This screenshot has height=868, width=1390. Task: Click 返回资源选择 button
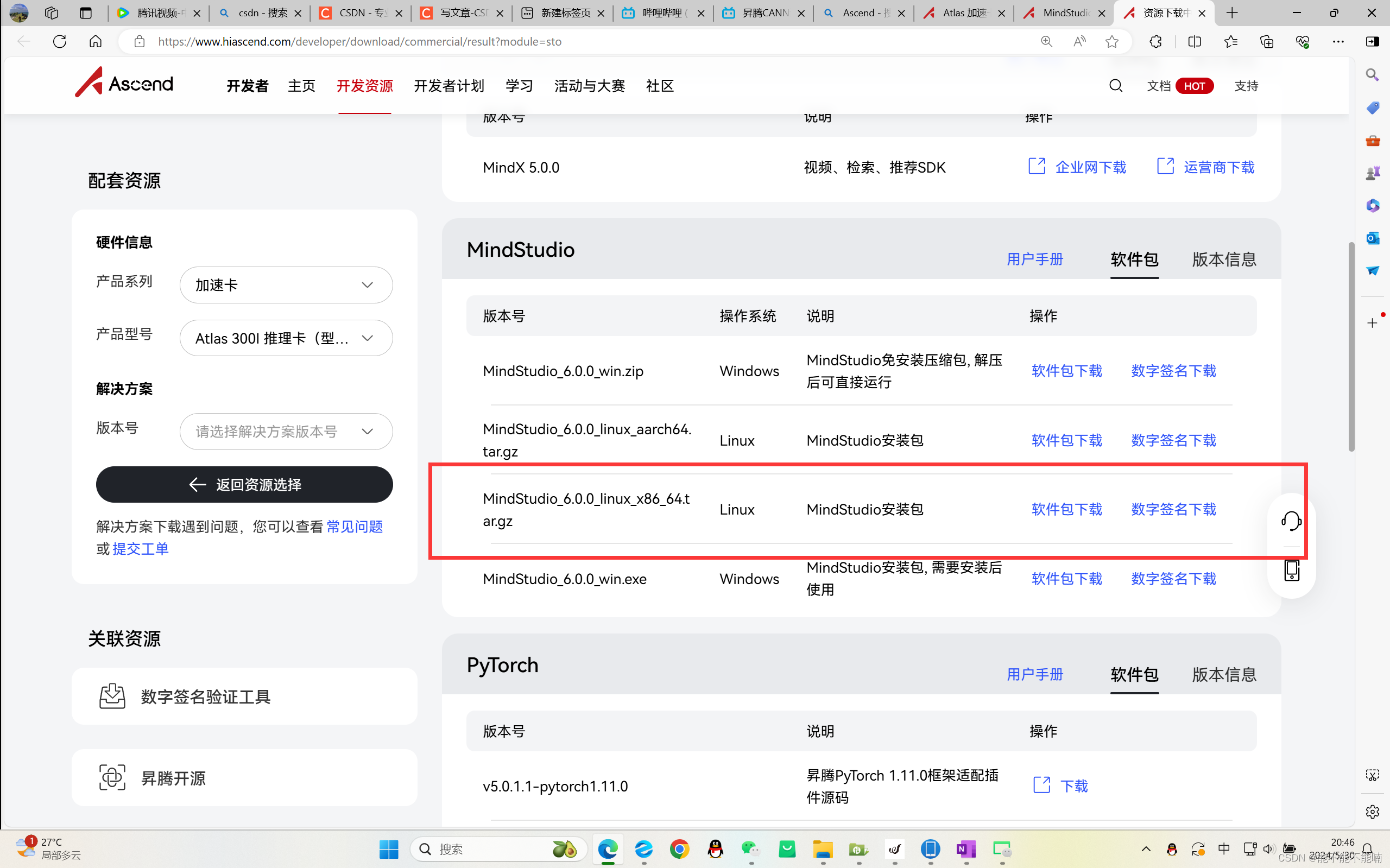244,485
